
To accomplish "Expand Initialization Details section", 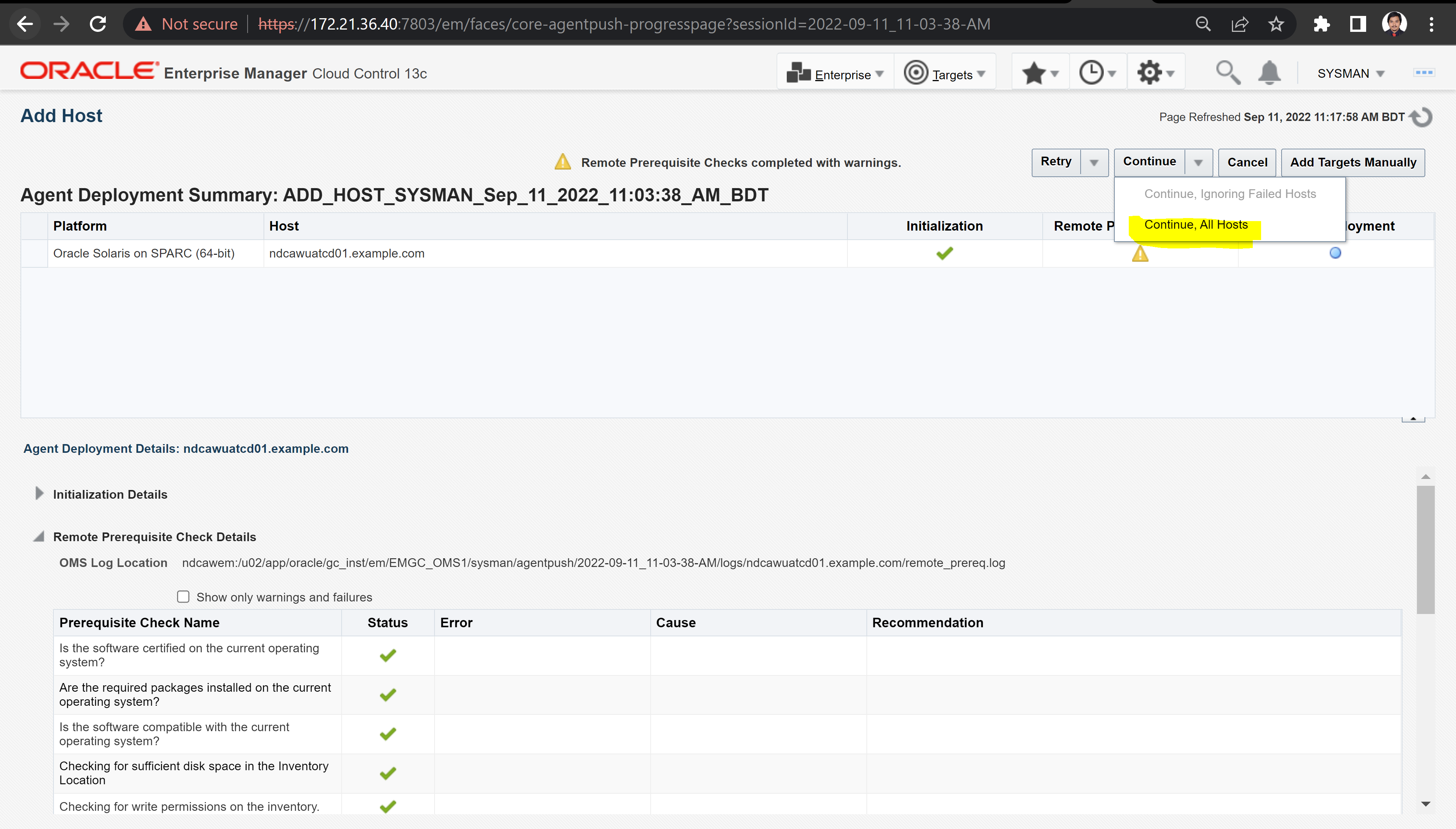I will [x=39, y=494].
